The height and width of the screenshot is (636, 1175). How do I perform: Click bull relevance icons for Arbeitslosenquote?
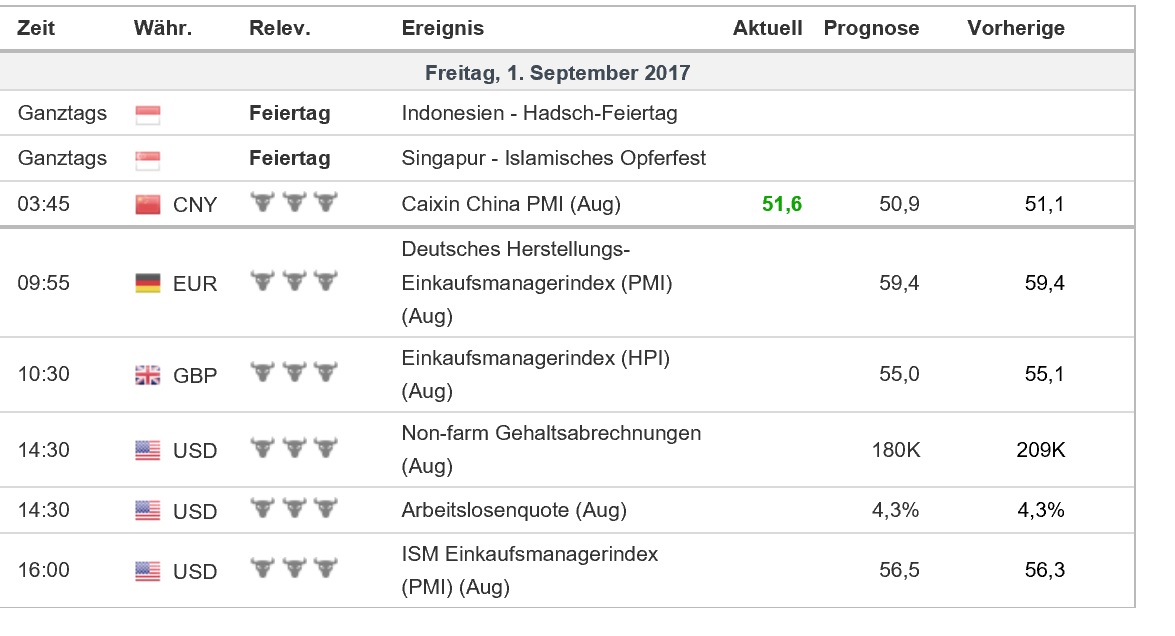click(x=294, y=510)
